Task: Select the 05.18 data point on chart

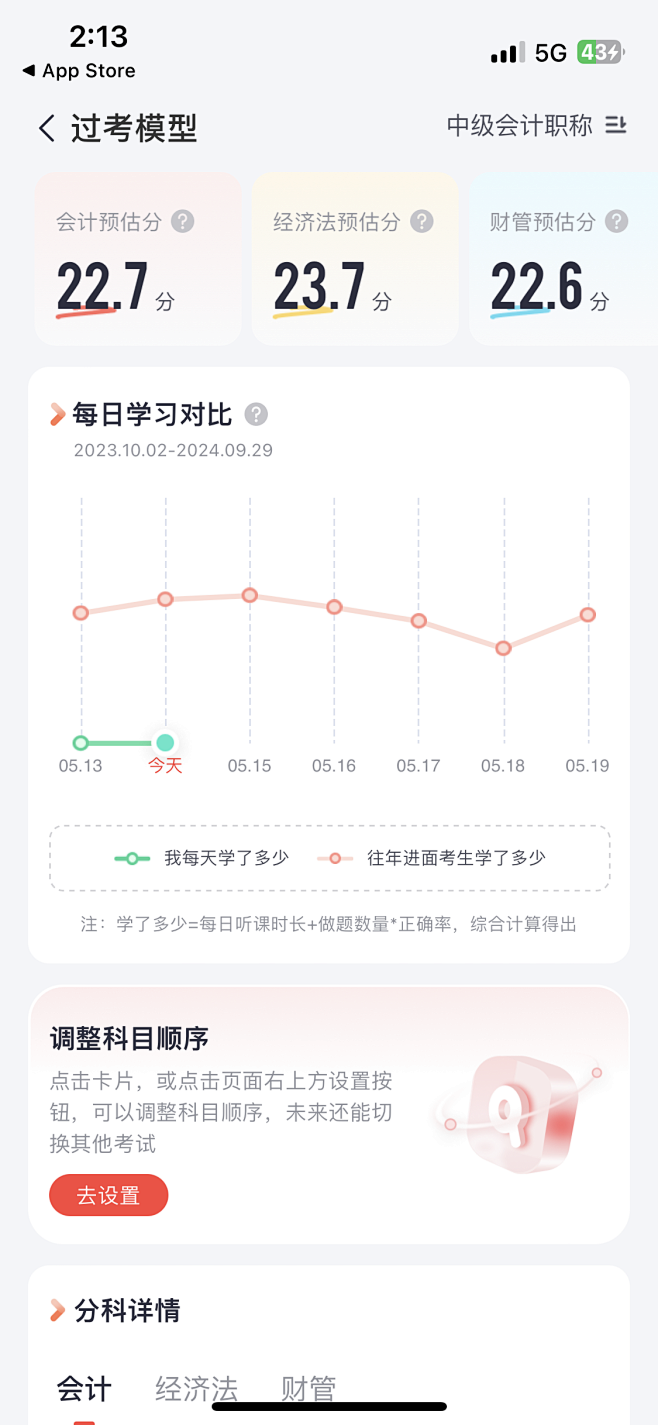Action: point(504,648)
